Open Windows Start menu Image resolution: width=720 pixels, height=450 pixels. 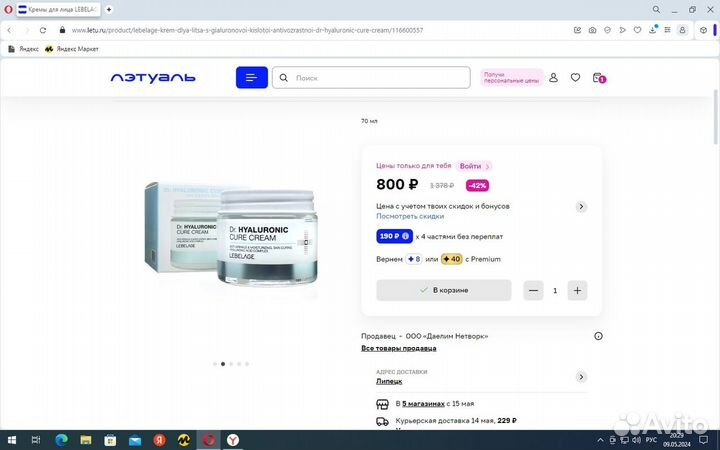[x=11, y=440]
